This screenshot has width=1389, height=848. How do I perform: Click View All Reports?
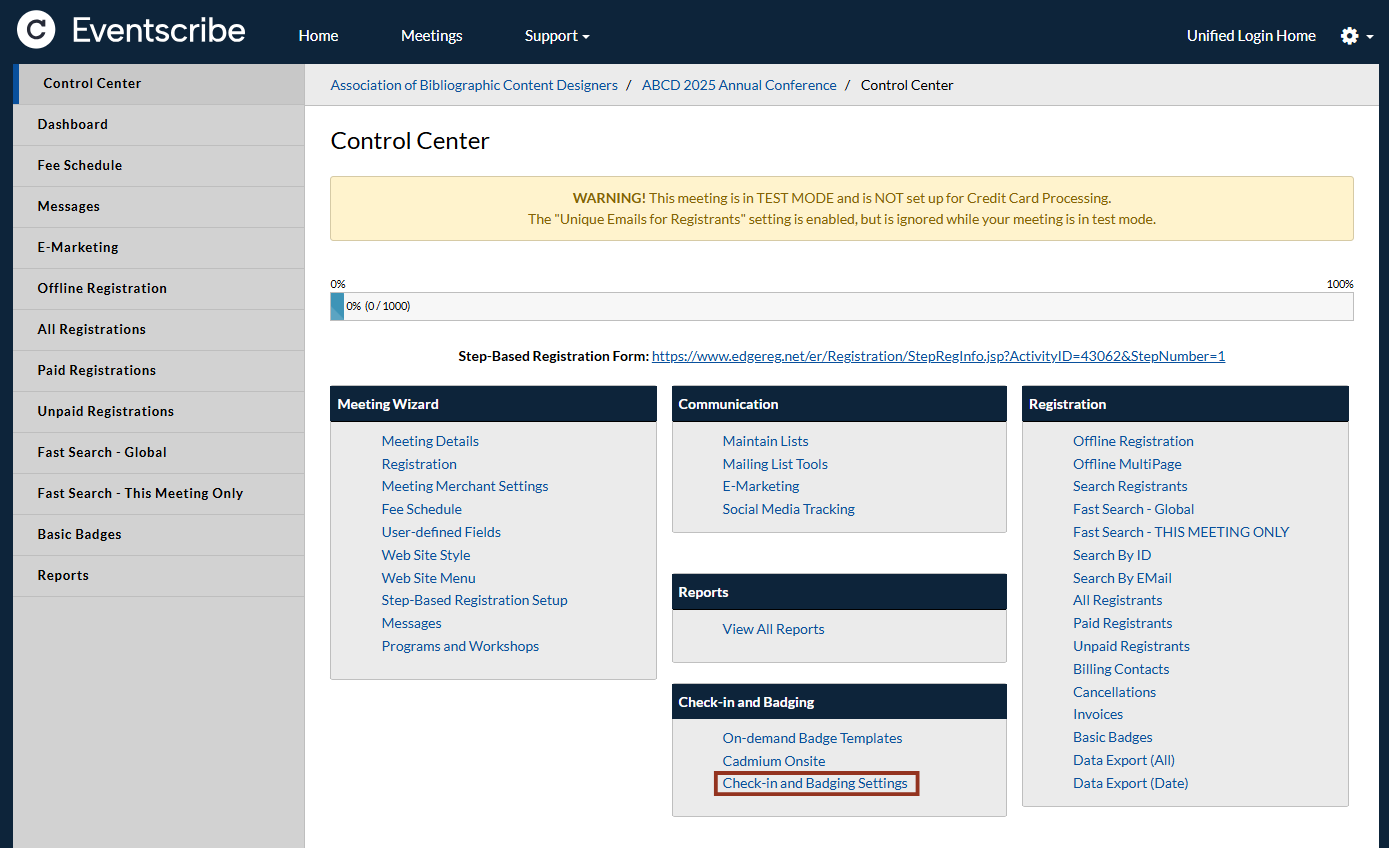[x=774, y=629]
